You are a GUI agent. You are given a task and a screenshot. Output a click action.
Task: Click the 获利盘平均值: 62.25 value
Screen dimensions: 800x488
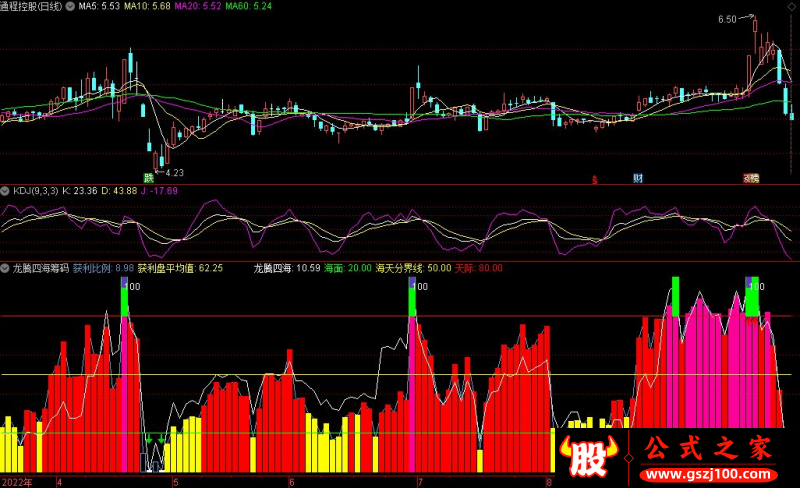coord(180,268)
